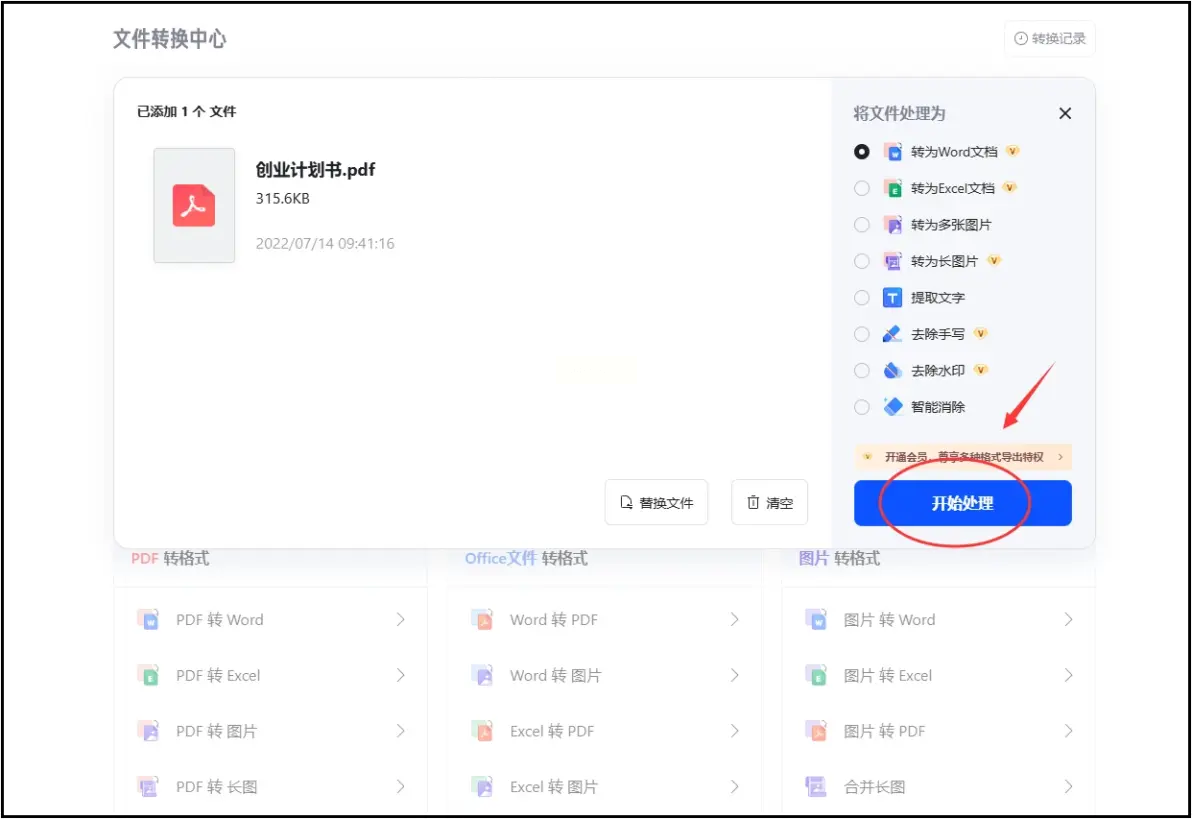Select the 去除水印 radio button
The width and height of the screenshot is (1192, 819).
click(861, 370)
